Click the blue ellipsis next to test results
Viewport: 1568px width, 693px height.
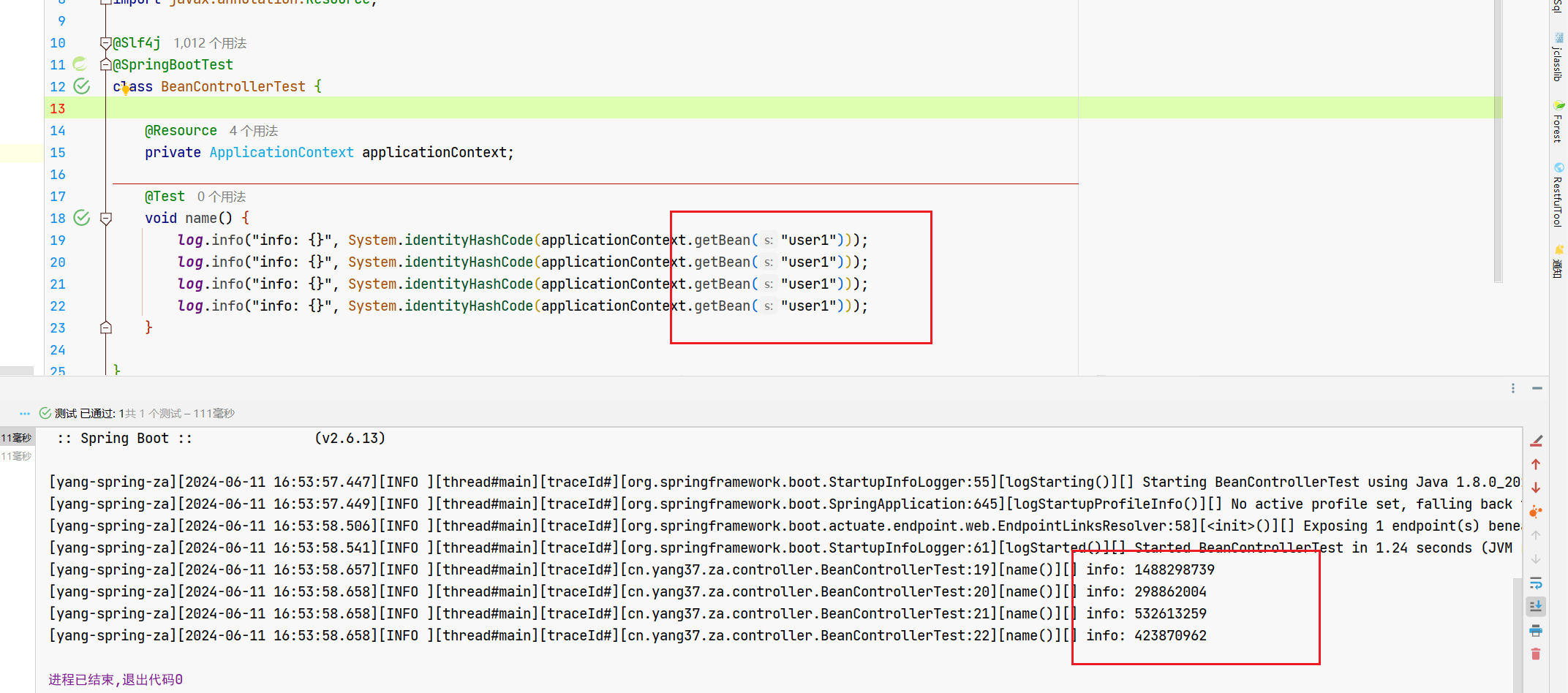(x=25, y=414)
